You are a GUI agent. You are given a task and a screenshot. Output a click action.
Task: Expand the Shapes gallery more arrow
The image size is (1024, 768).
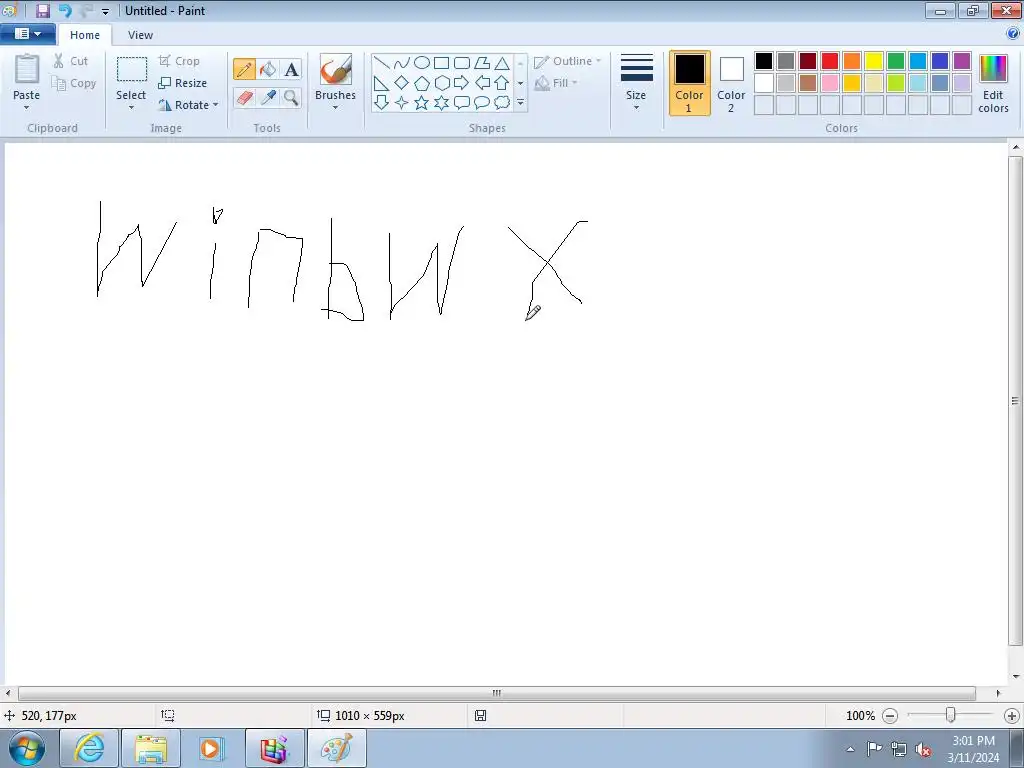click(520, 103)
